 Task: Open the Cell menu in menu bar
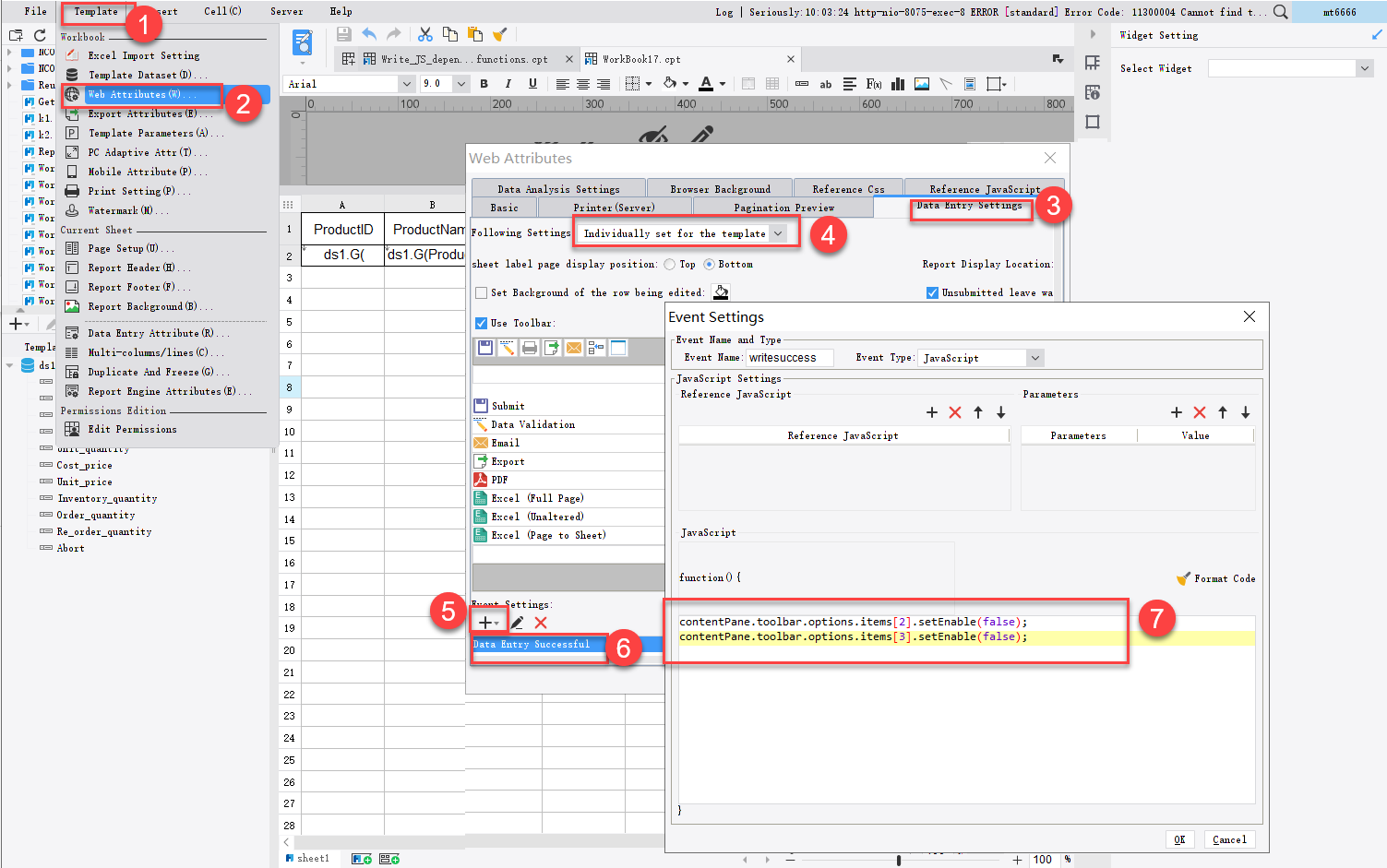point(222,11)
